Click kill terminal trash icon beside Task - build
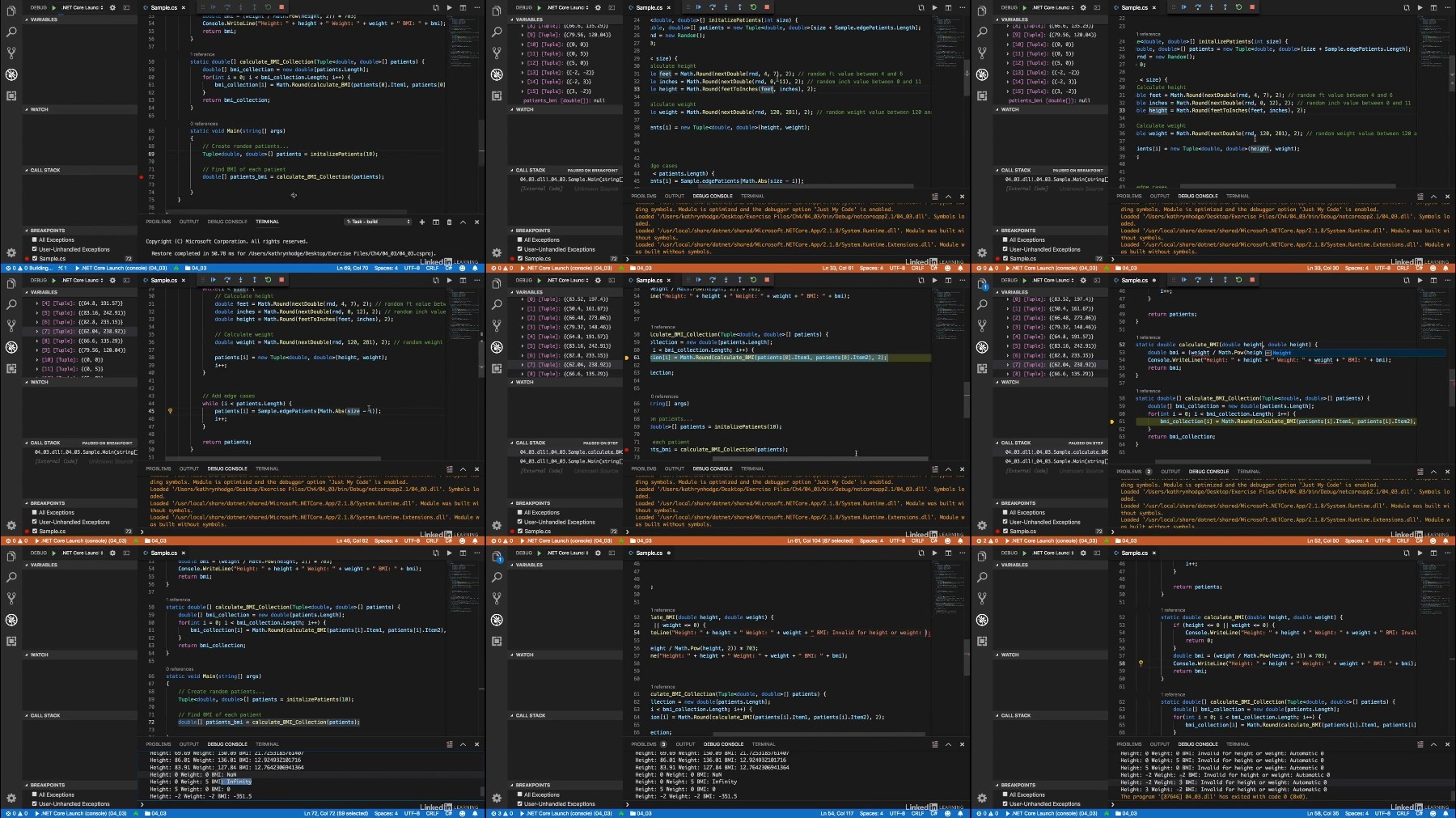 tap(449, 222)
